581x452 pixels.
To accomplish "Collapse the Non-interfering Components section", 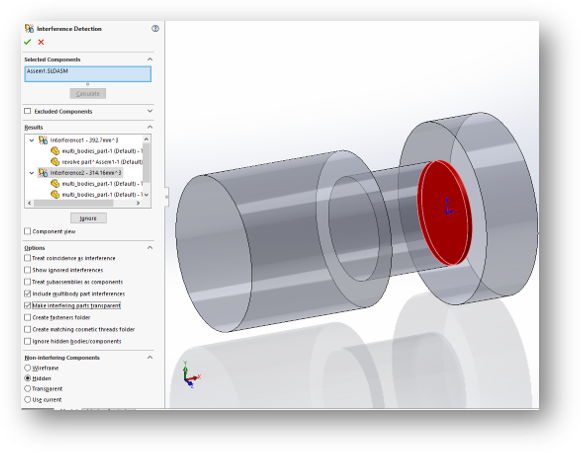I will point(150,358).
